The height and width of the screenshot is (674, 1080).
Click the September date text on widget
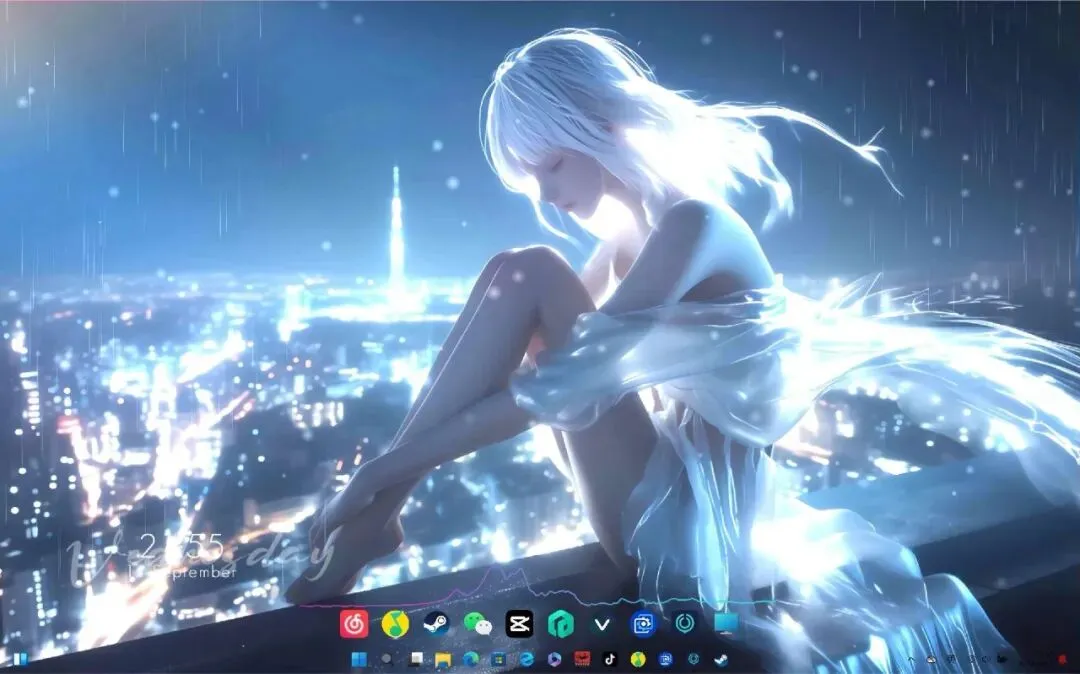click(x=183, y=573)
